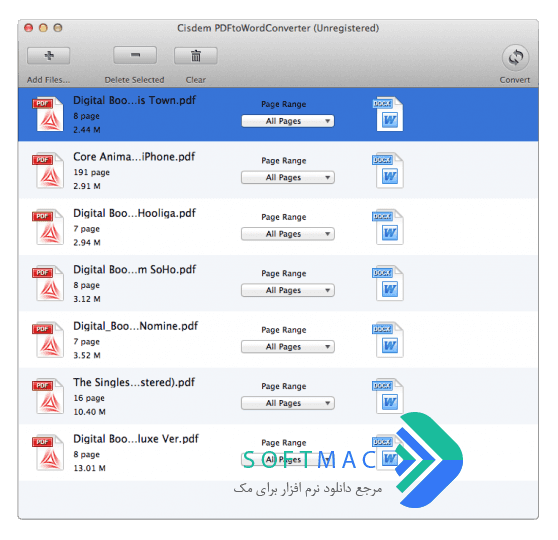Open Page Range dropdown for Digital Boo...Hooliga.pdf
558x540 pixels.
coord(288,234)
